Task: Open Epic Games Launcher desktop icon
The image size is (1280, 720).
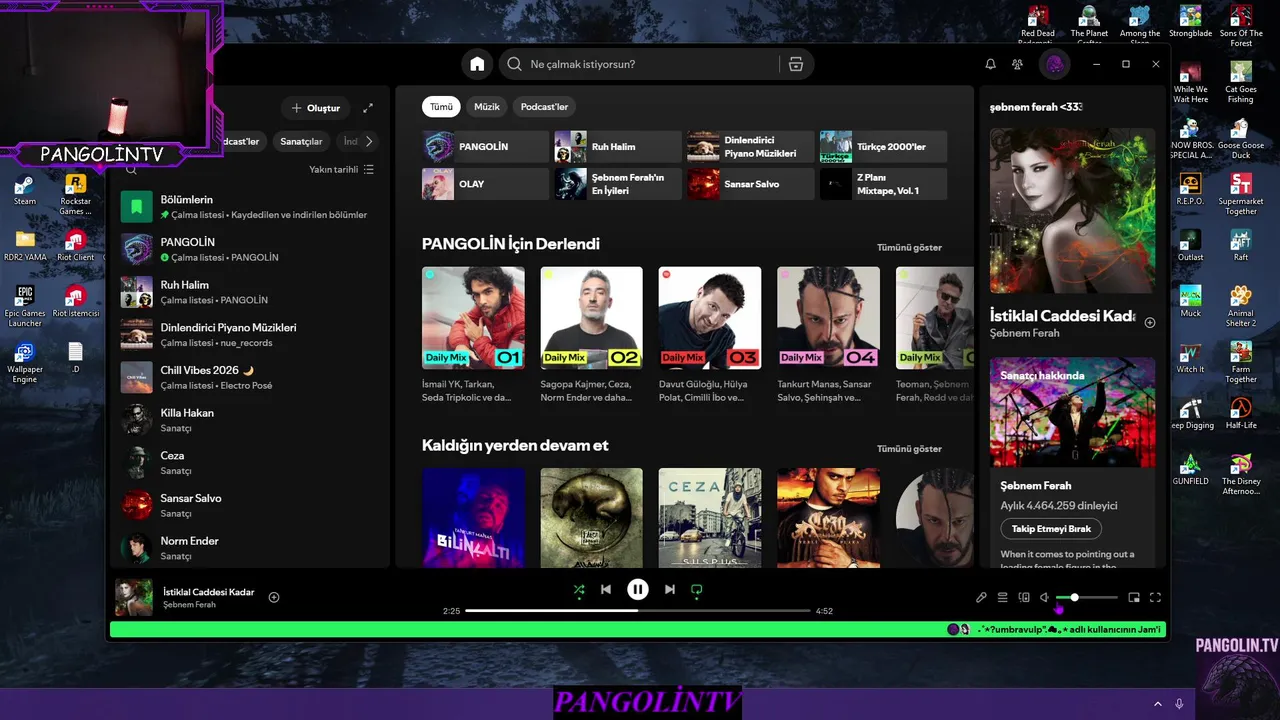Action: tap(25, 306)
